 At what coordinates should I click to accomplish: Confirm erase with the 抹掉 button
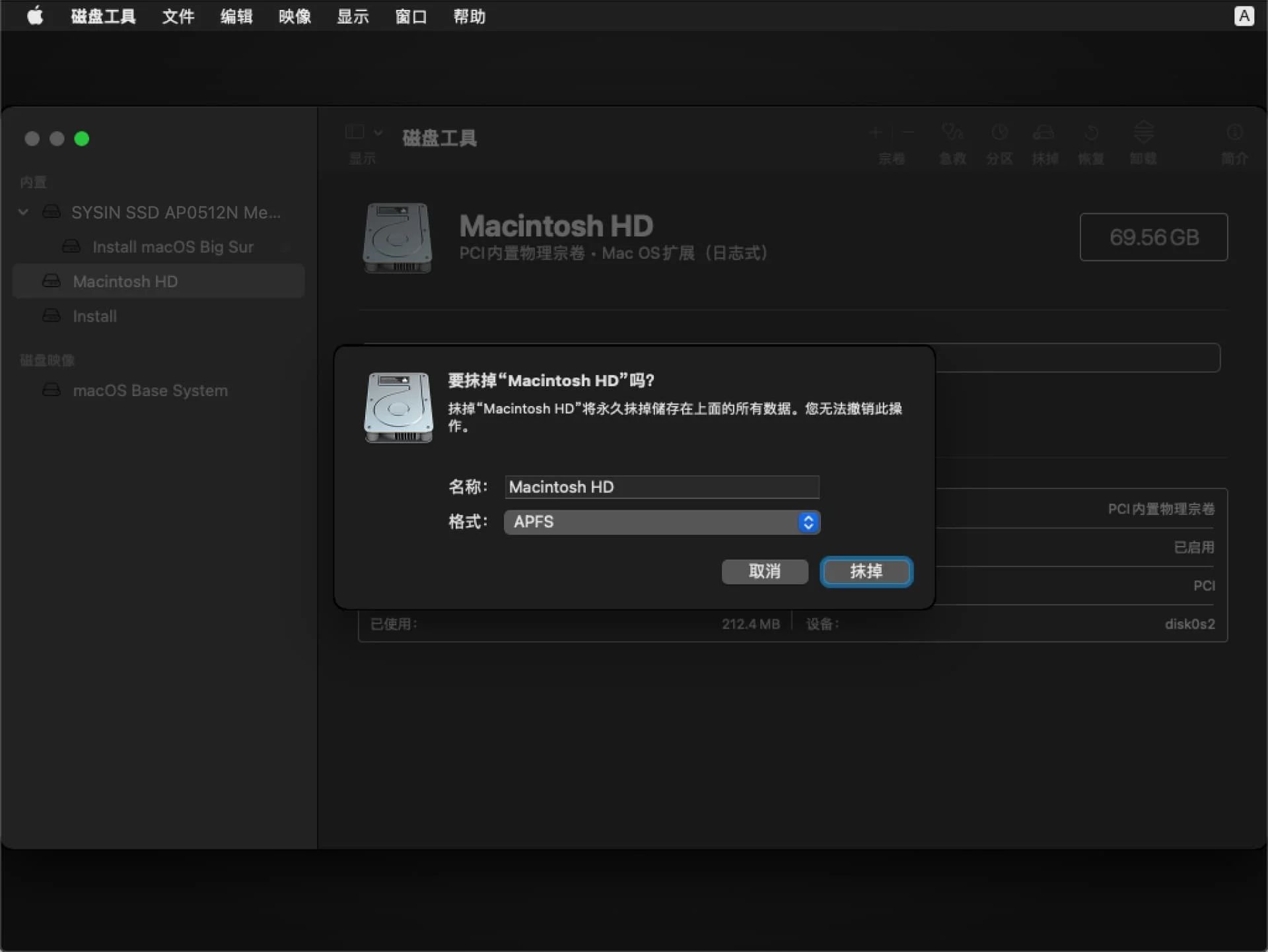[866, 572]
